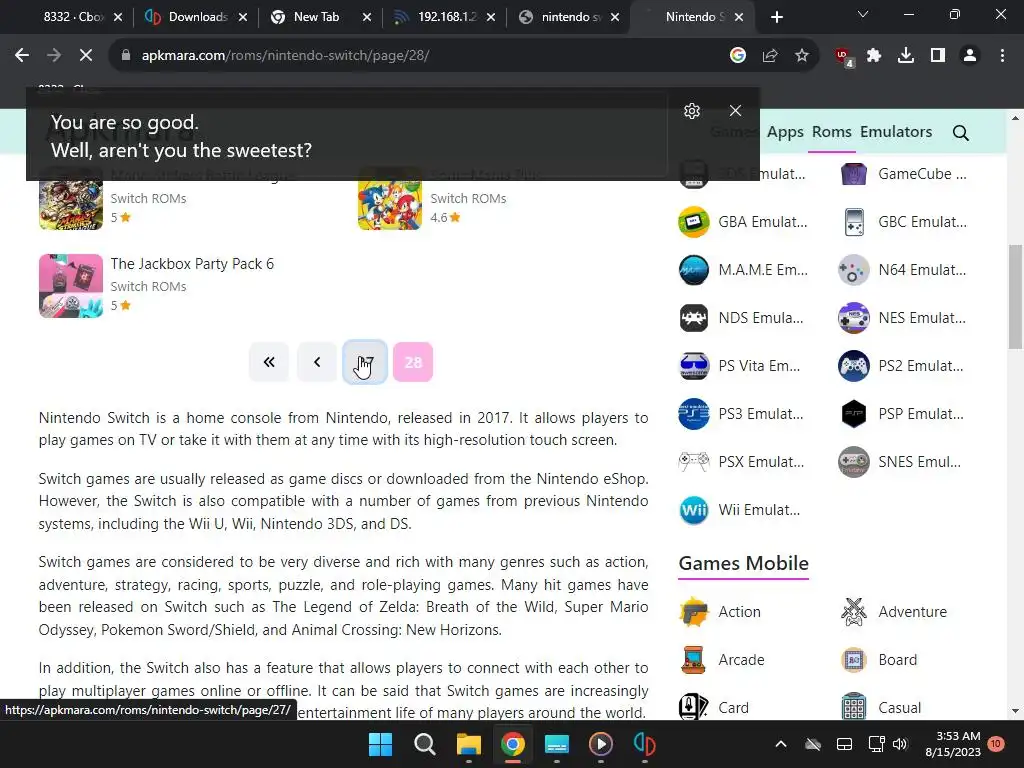Open PS Vita Emulator category icon

click(x=694, y=366)
